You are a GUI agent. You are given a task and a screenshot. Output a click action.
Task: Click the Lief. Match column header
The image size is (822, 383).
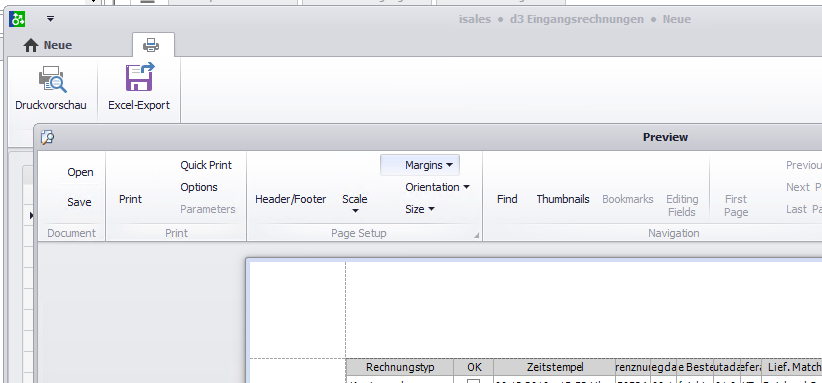click(x=792, y=367)
